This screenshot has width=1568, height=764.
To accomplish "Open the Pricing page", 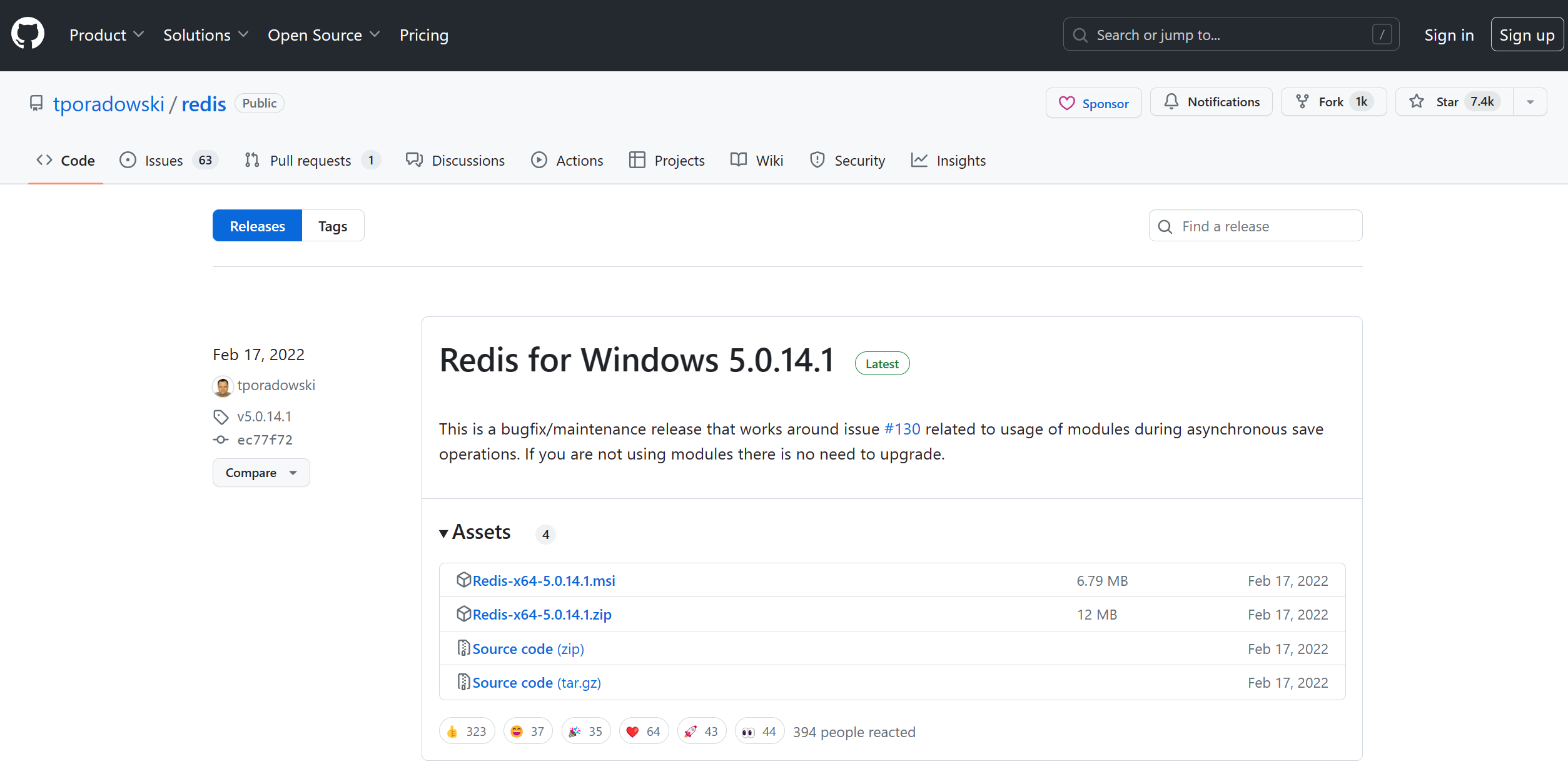I will tap(424, 35).
